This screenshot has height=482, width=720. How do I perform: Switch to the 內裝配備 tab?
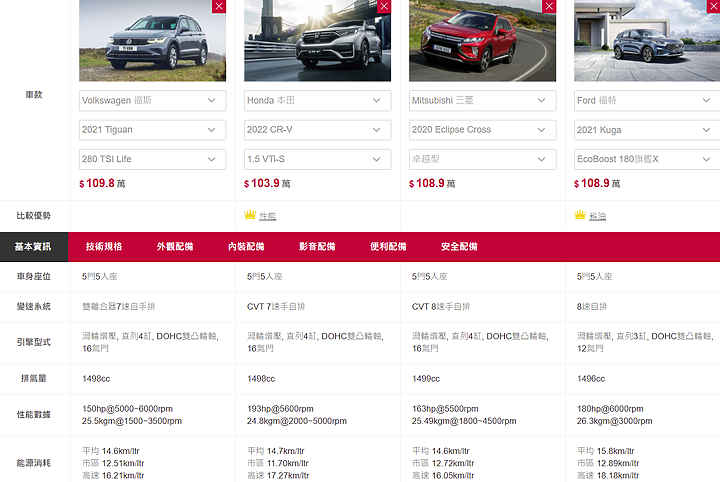tap(246, 247)
